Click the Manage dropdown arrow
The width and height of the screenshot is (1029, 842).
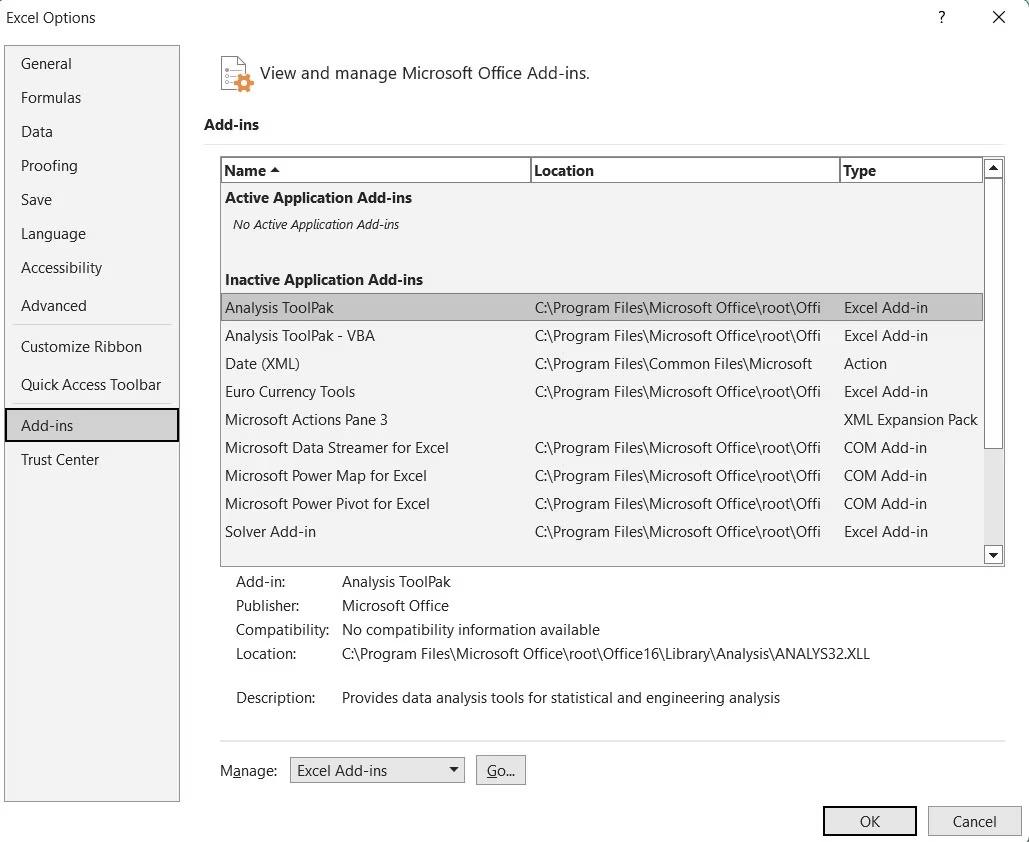point(453,770)
